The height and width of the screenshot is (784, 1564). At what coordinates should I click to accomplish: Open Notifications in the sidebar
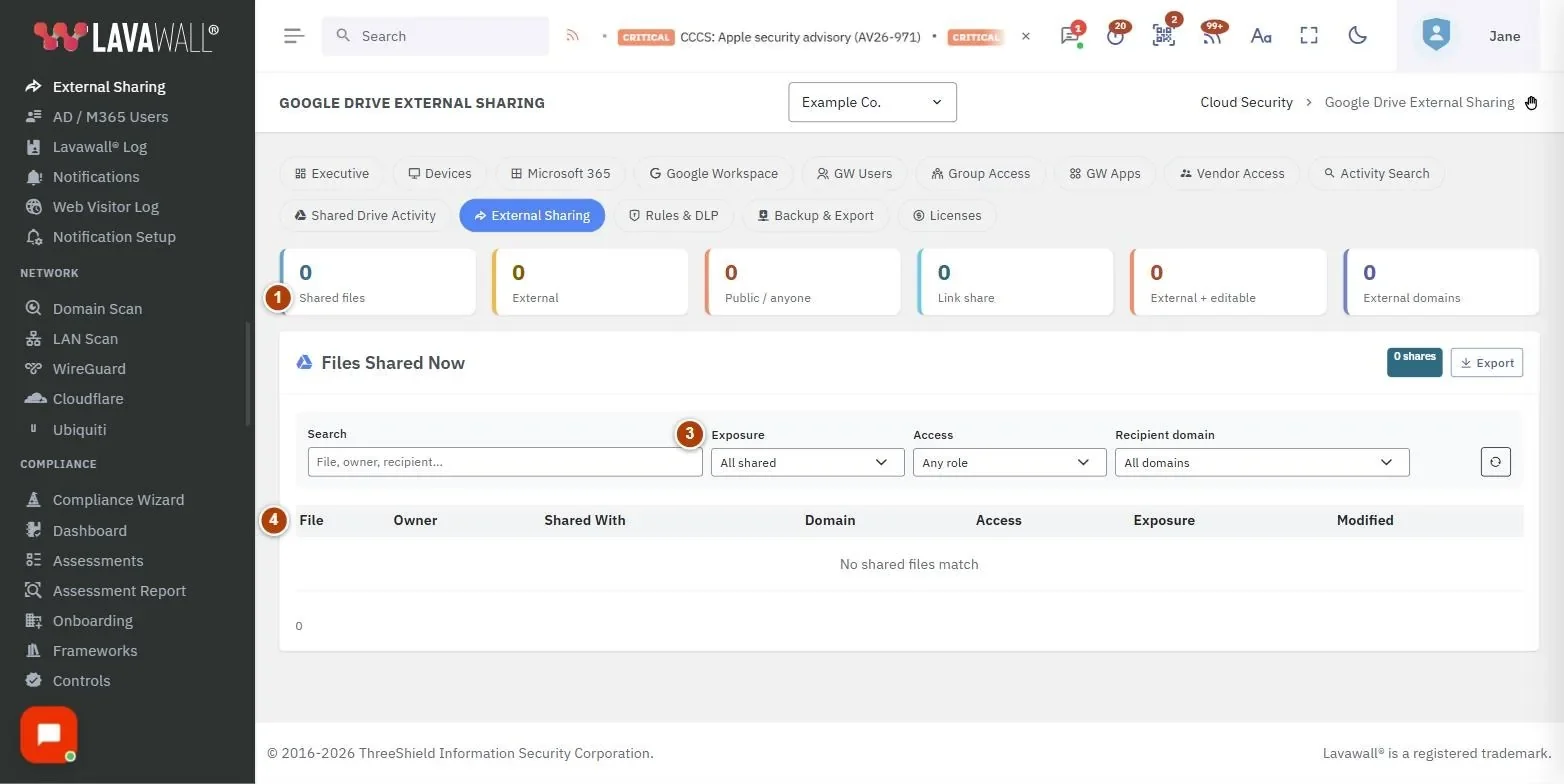(96, 177)
